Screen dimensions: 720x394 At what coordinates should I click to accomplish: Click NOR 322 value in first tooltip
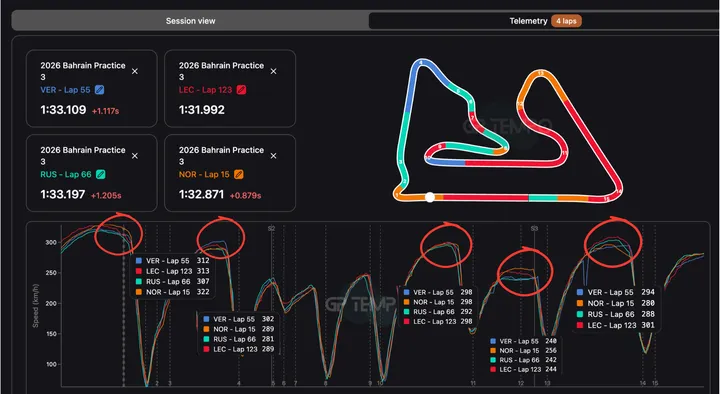pyautogui.click(x=203, y=292)
